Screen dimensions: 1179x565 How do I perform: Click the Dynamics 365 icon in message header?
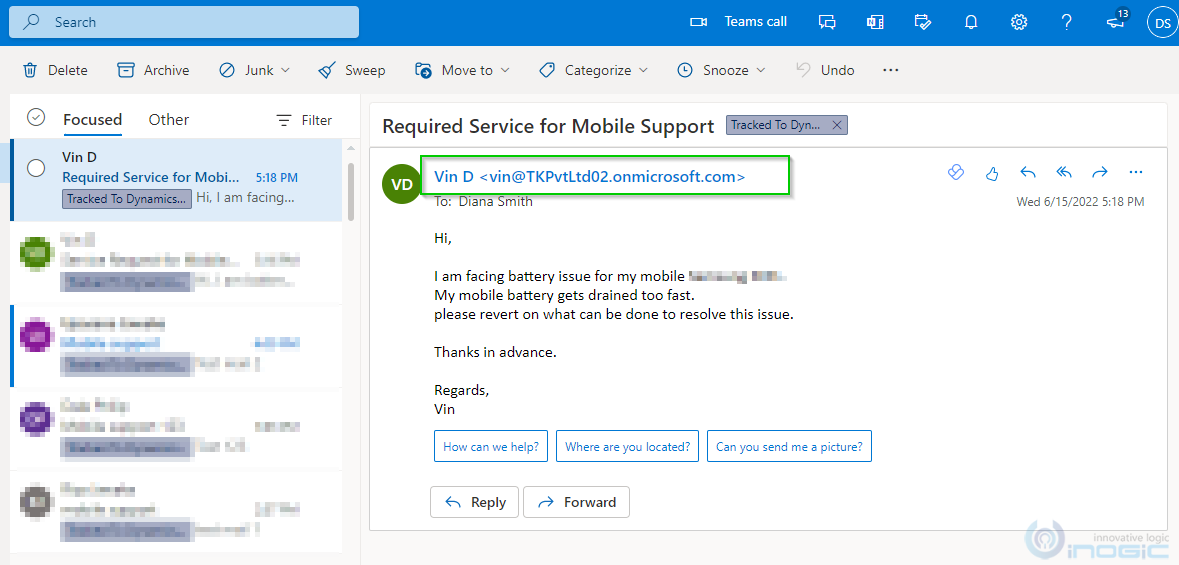coord(955,173)
